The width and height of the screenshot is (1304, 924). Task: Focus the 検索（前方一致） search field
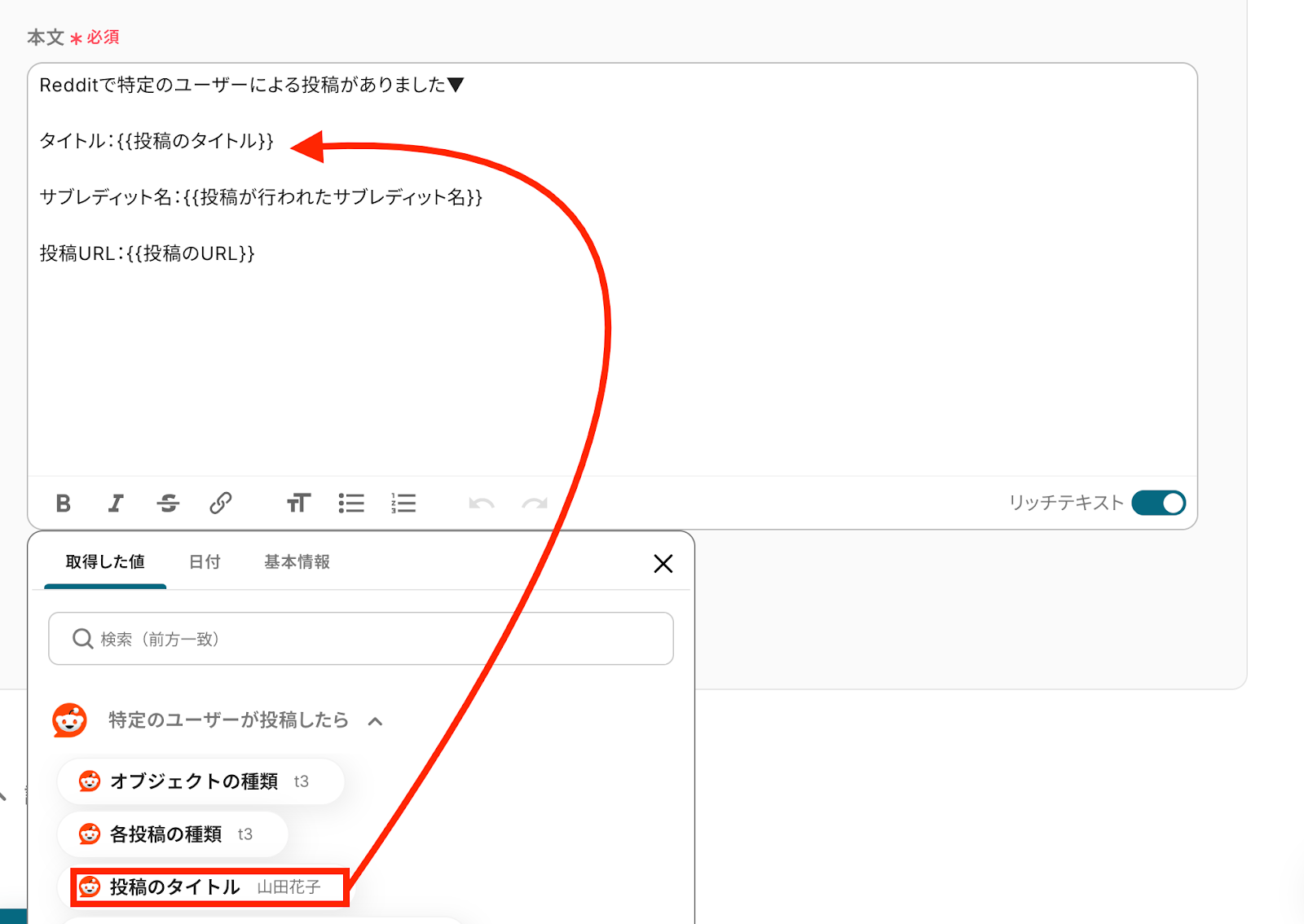pyautogui.click(x=361, y=639)
